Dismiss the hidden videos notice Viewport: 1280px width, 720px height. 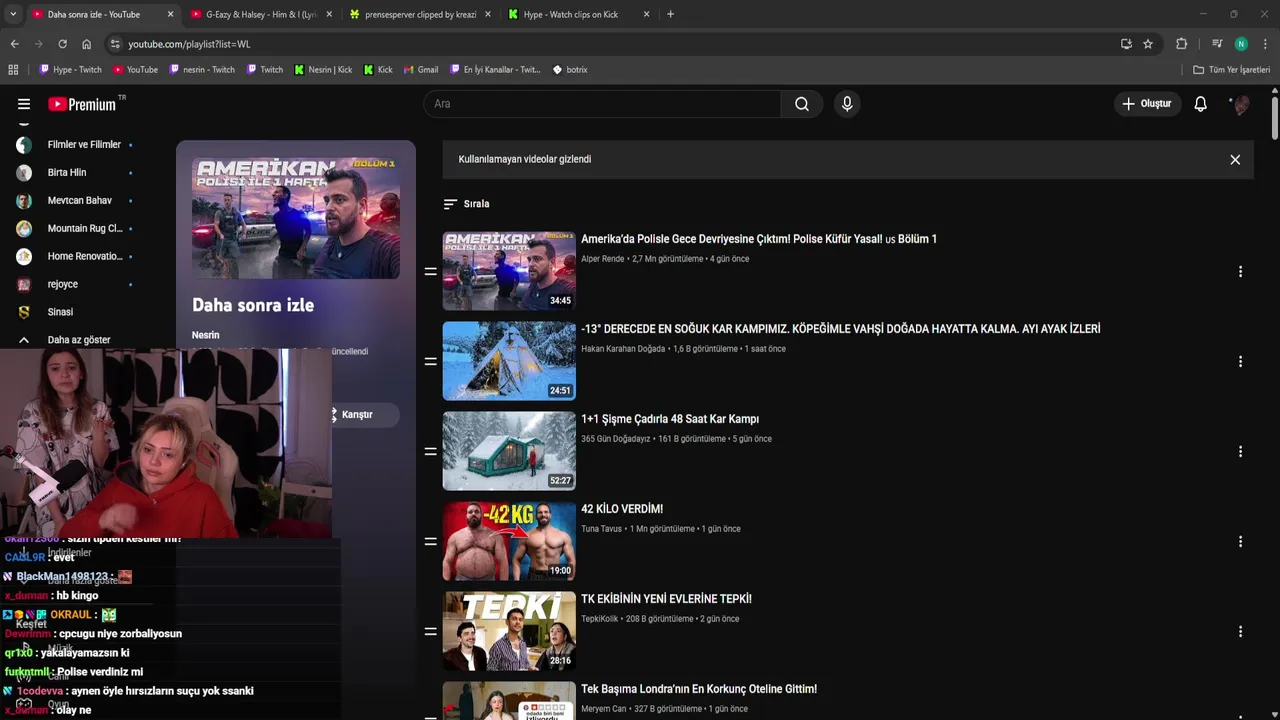(x=1235, y=160)
